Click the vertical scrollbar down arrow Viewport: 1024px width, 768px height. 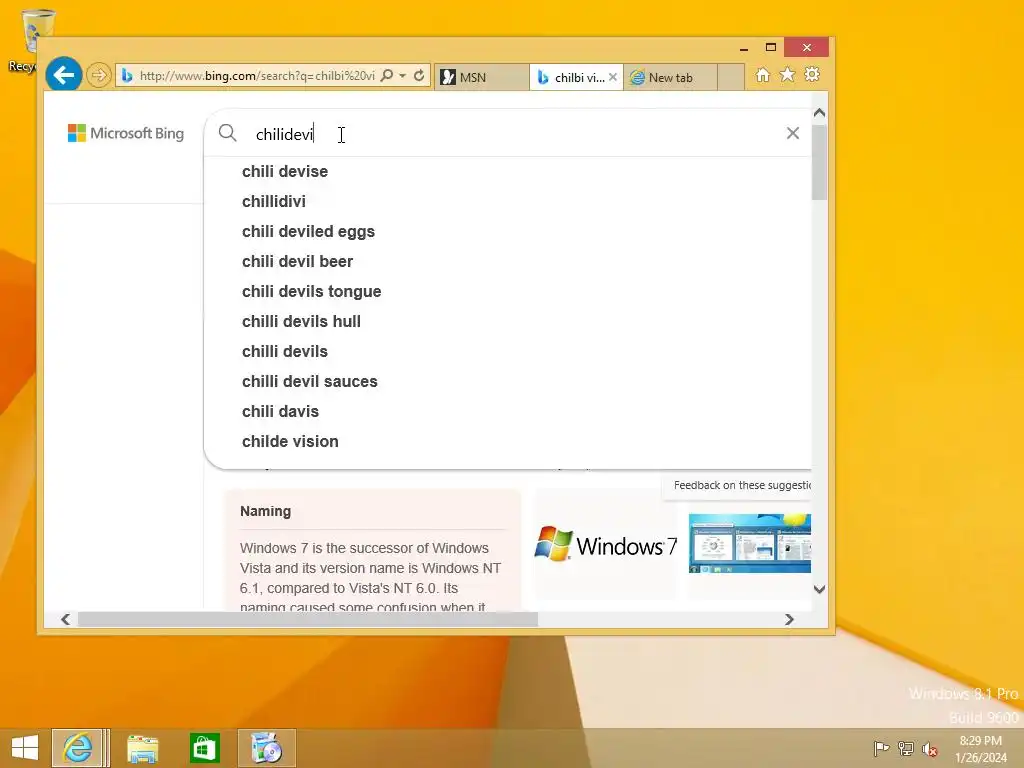pos(820,589)
